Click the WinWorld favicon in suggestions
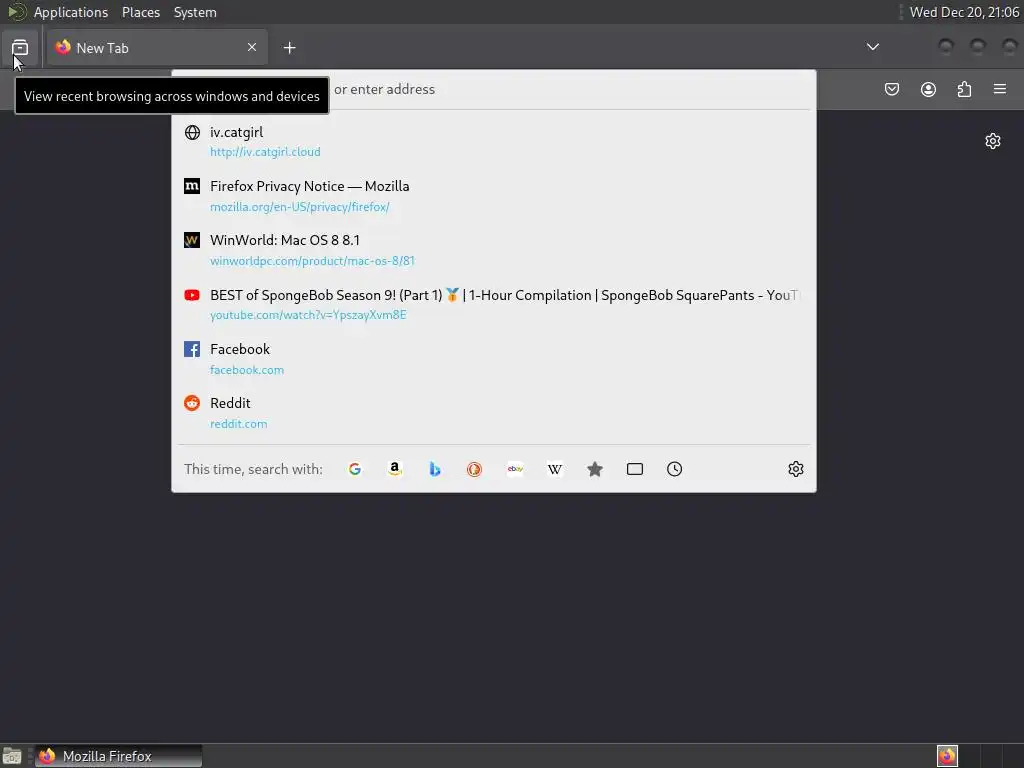The width and height of the screenshot is (1024, 768). click(192, 240)
